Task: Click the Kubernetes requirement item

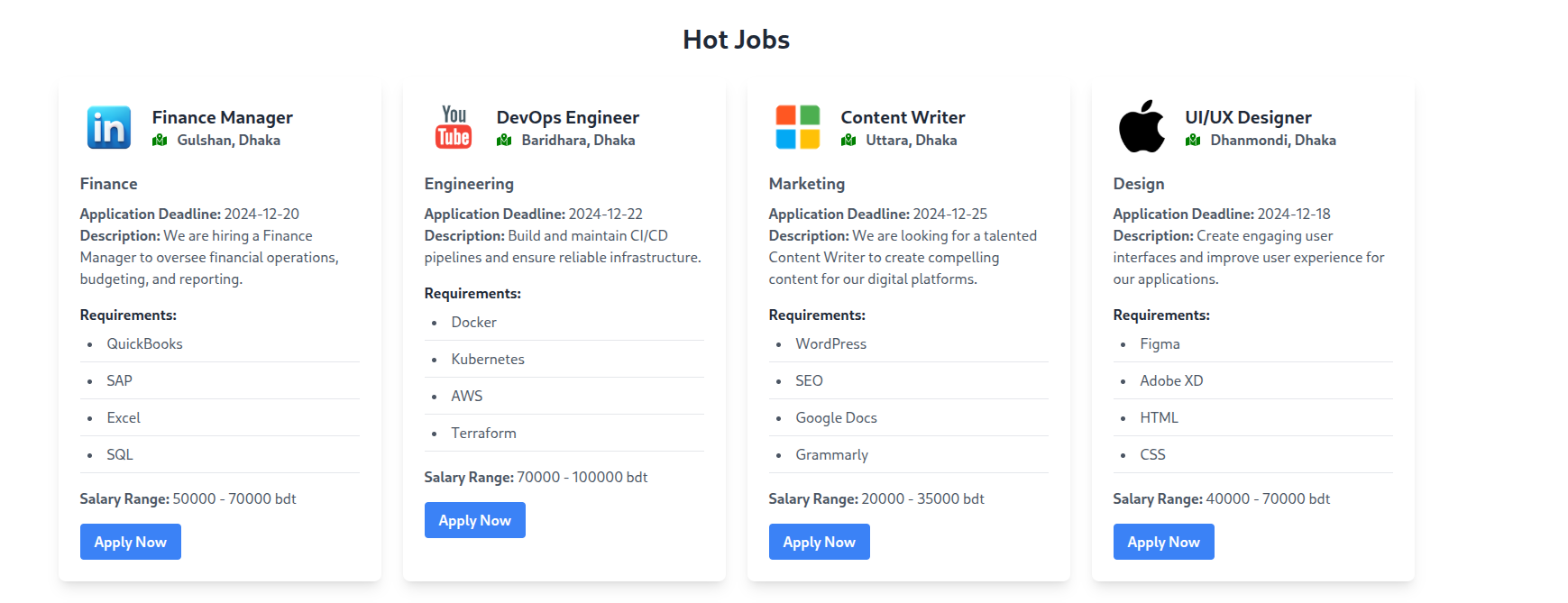Action: pyautogui.click(x=488, y=359)
